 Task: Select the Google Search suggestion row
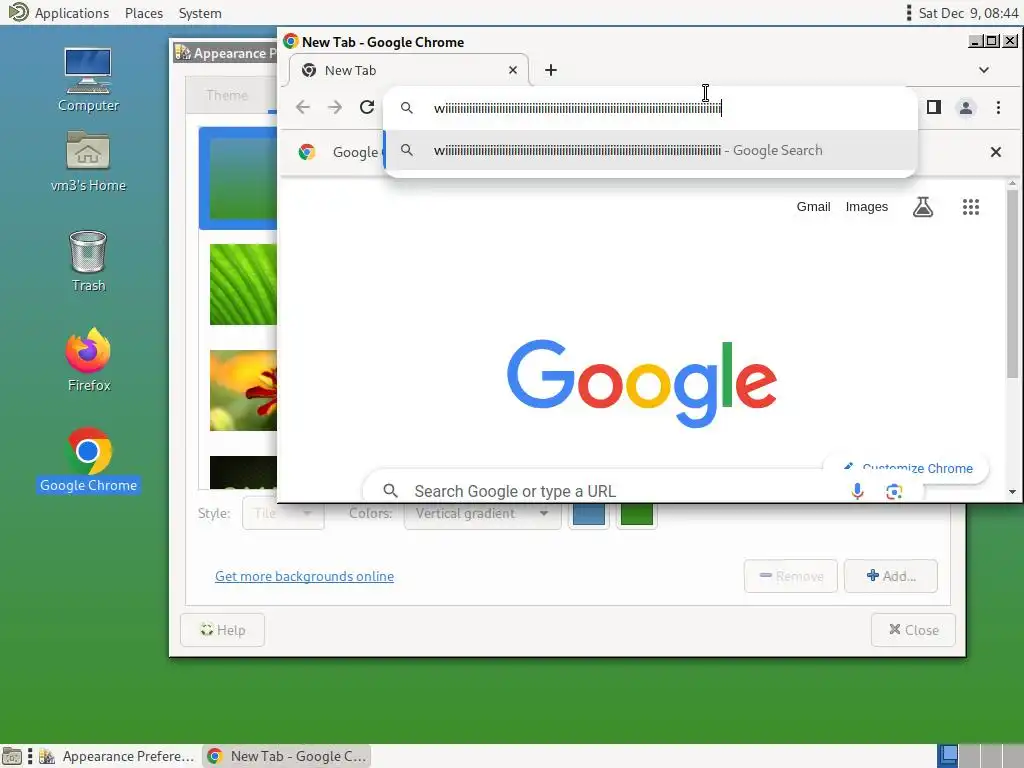[650, 150]
